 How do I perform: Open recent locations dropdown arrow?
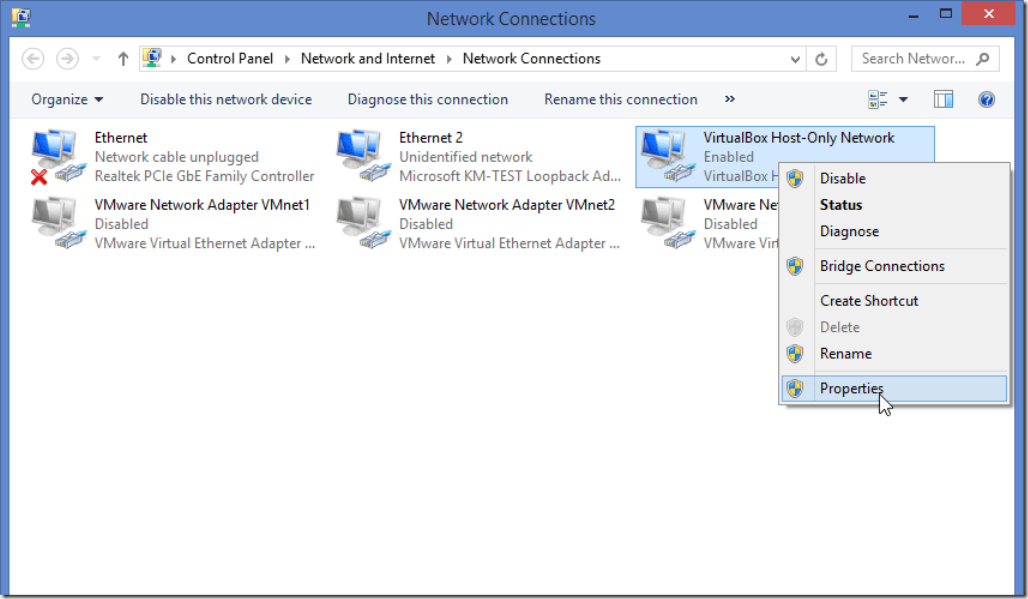pos(96,59)
